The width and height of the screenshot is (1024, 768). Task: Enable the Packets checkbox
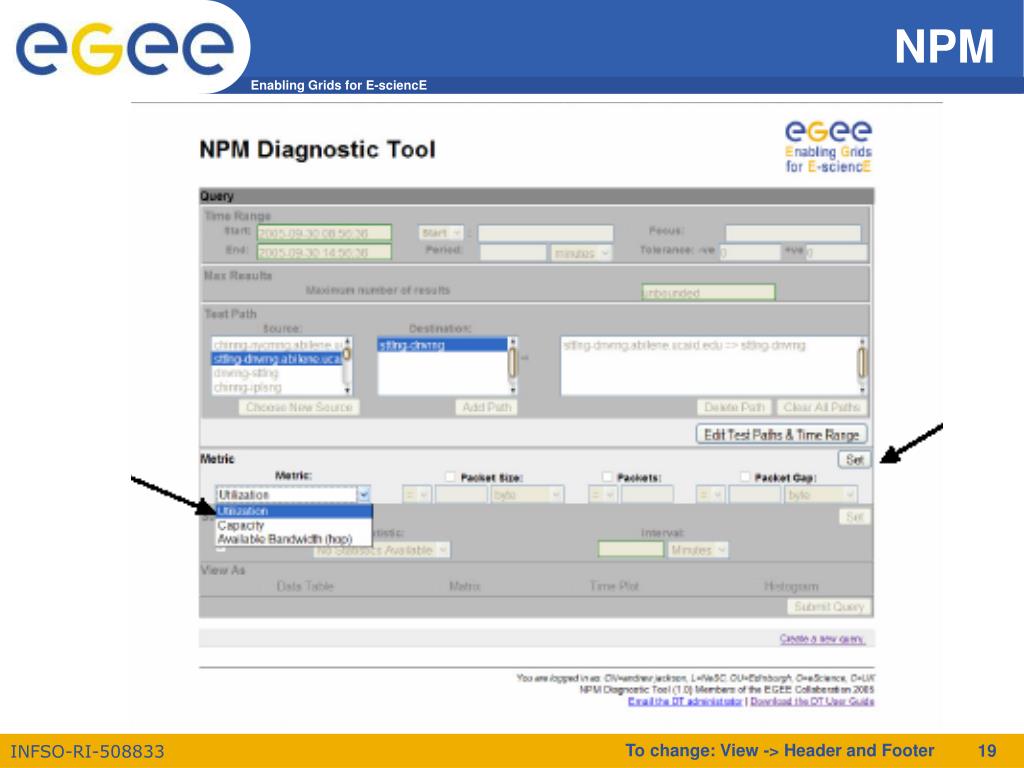pos(607,477)
